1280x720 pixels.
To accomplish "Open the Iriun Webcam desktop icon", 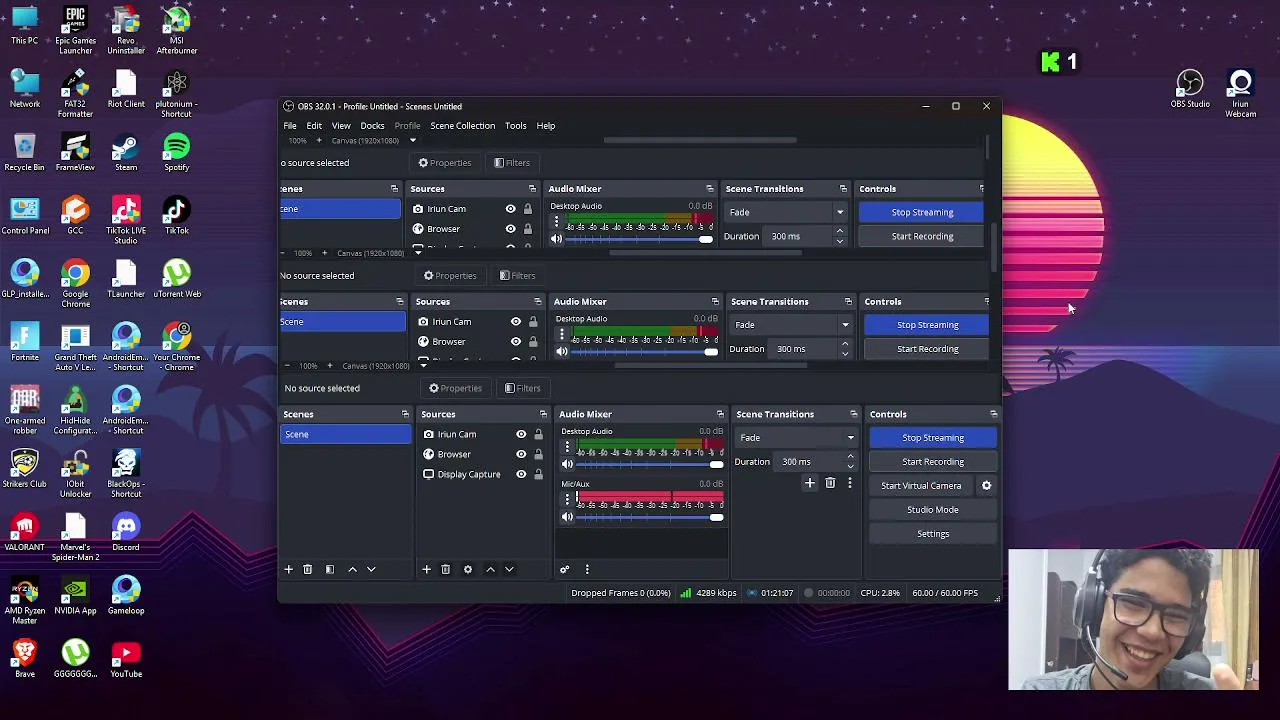I will (1240, 94).
